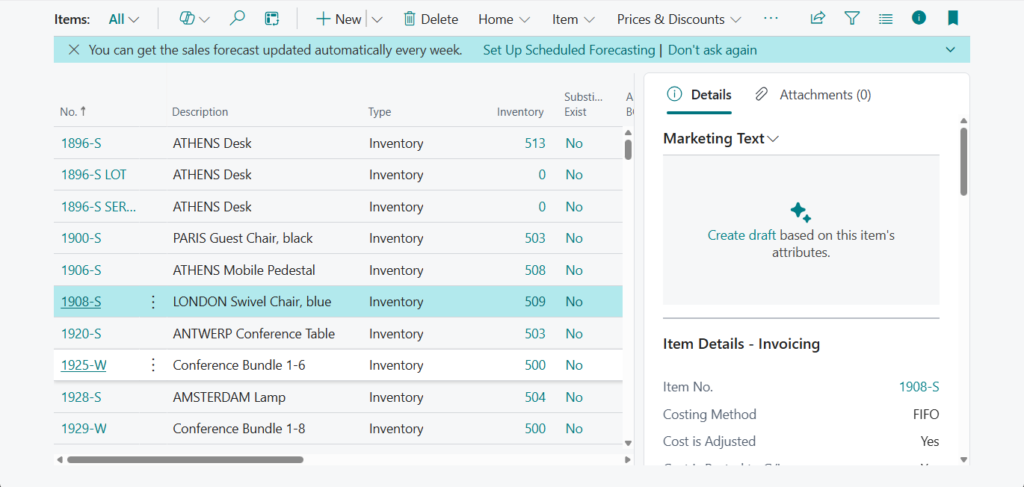Open the Prices & Discounts menu

click(x=679, y=19)
